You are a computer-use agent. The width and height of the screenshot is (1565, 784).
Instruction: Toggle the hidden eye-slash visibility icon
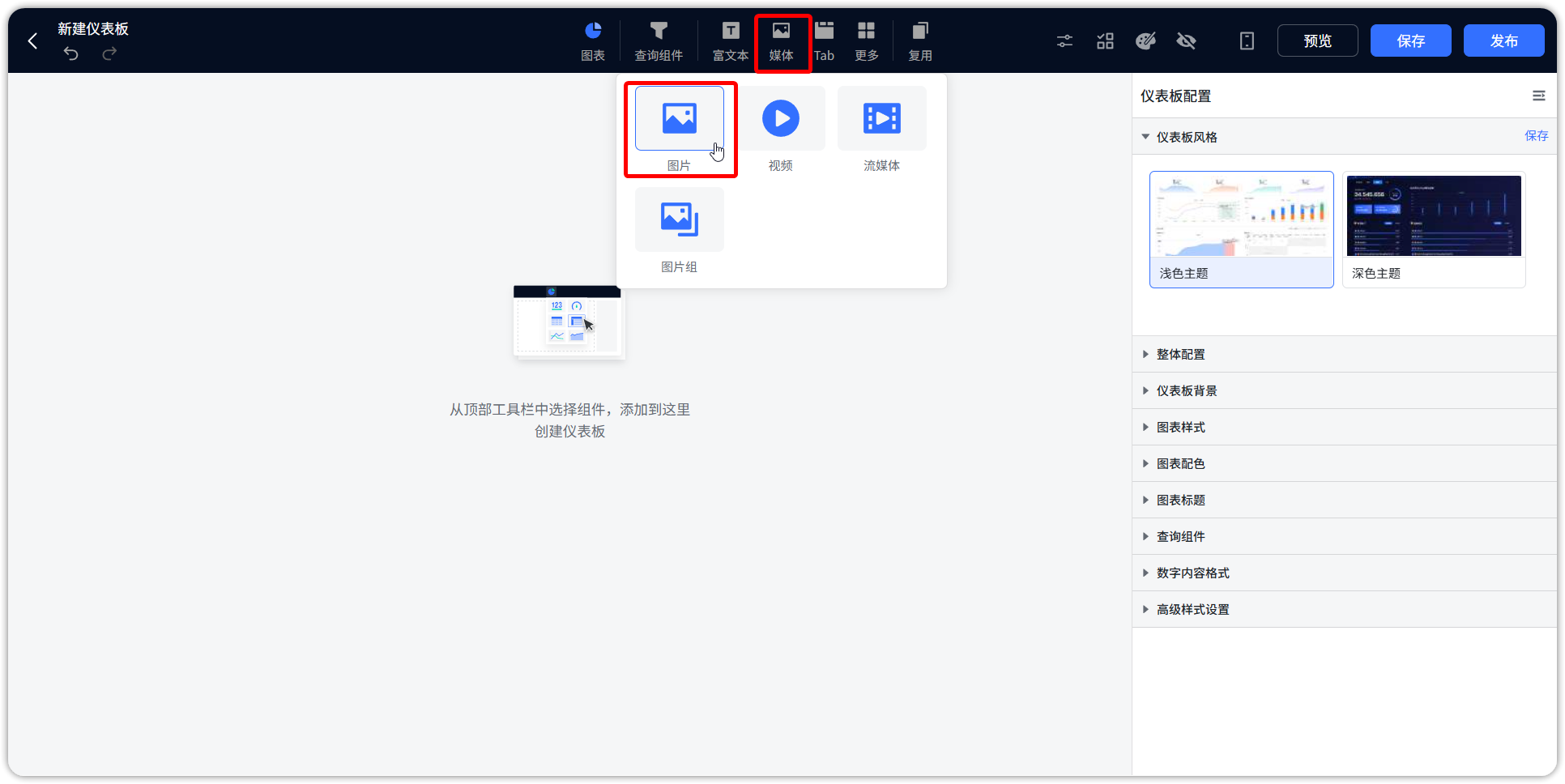tap(1186, 40)
